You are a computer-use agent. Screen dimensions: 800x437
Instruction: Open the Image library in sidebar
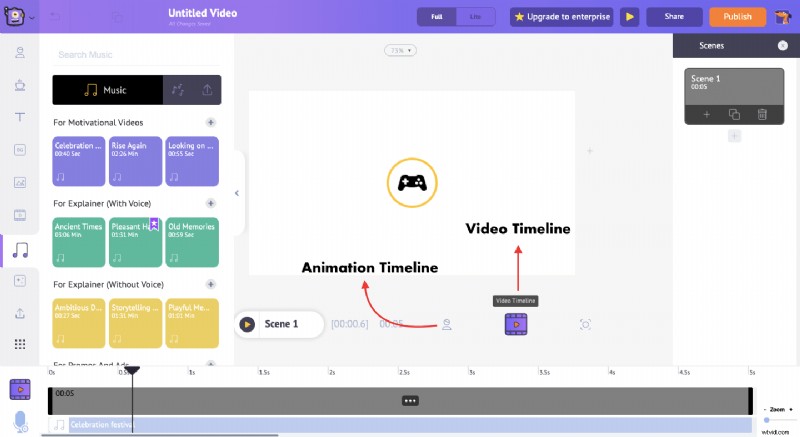pyautogui.click(x=20, y=182)
